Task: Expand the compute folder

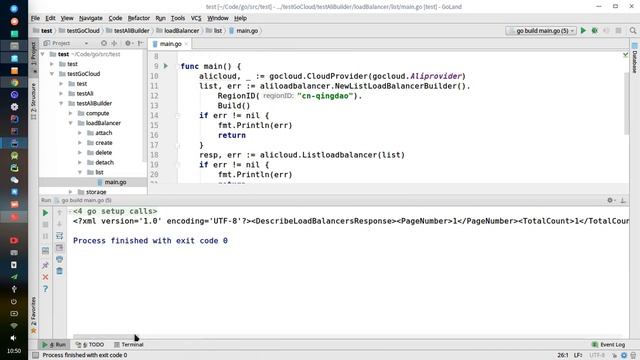Action: coord(70,113)
